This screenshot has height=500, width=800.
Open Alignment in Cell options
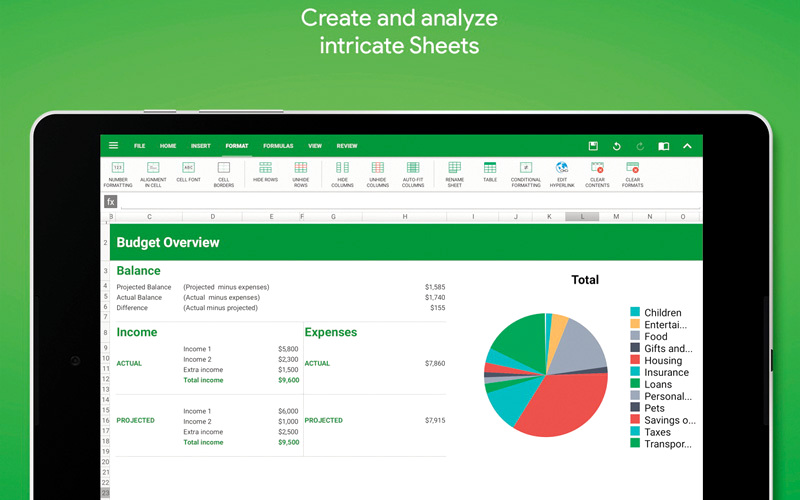click(x=153, y=168)
